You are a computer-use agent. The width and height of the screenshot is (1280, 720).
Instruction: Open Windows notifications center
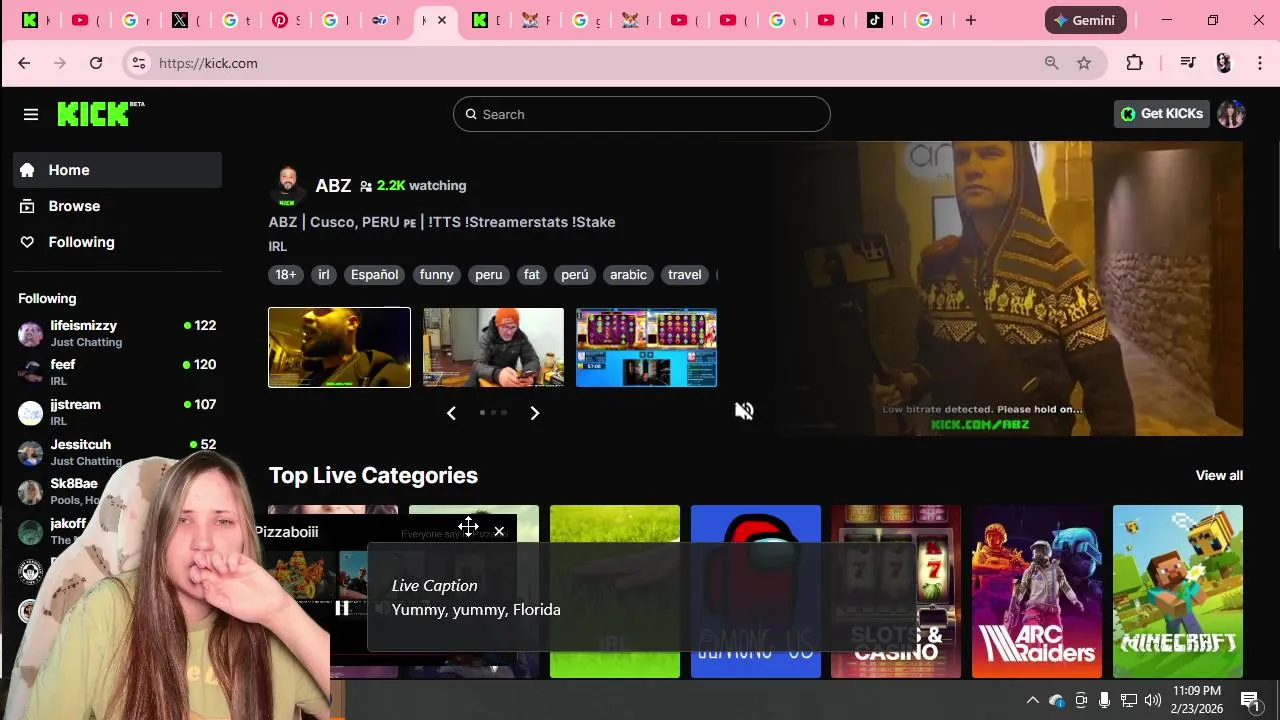point(1250,700)
